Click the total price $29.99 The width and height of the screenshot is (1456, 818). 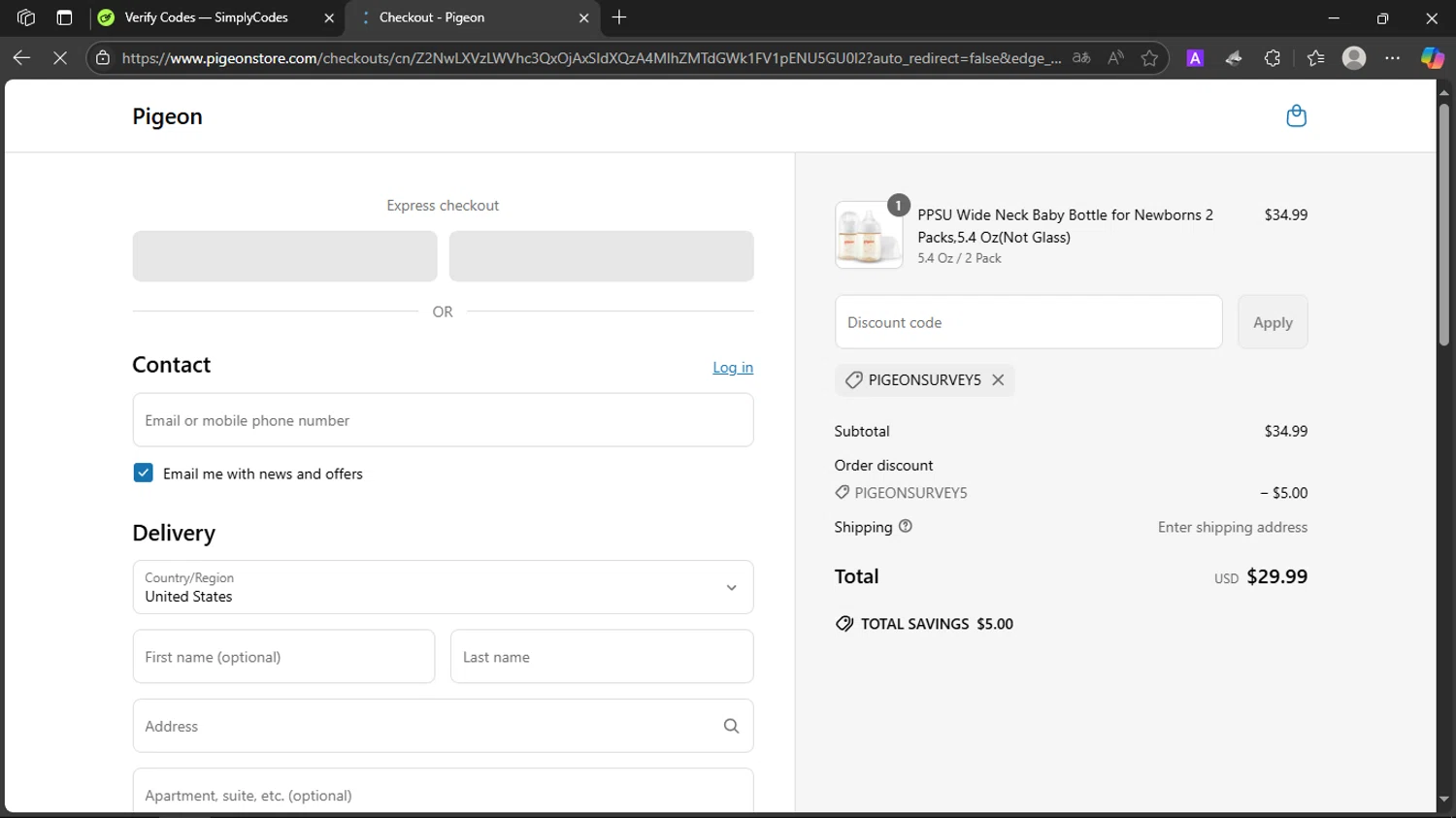pyautogui.click(x=1276, y=576)
